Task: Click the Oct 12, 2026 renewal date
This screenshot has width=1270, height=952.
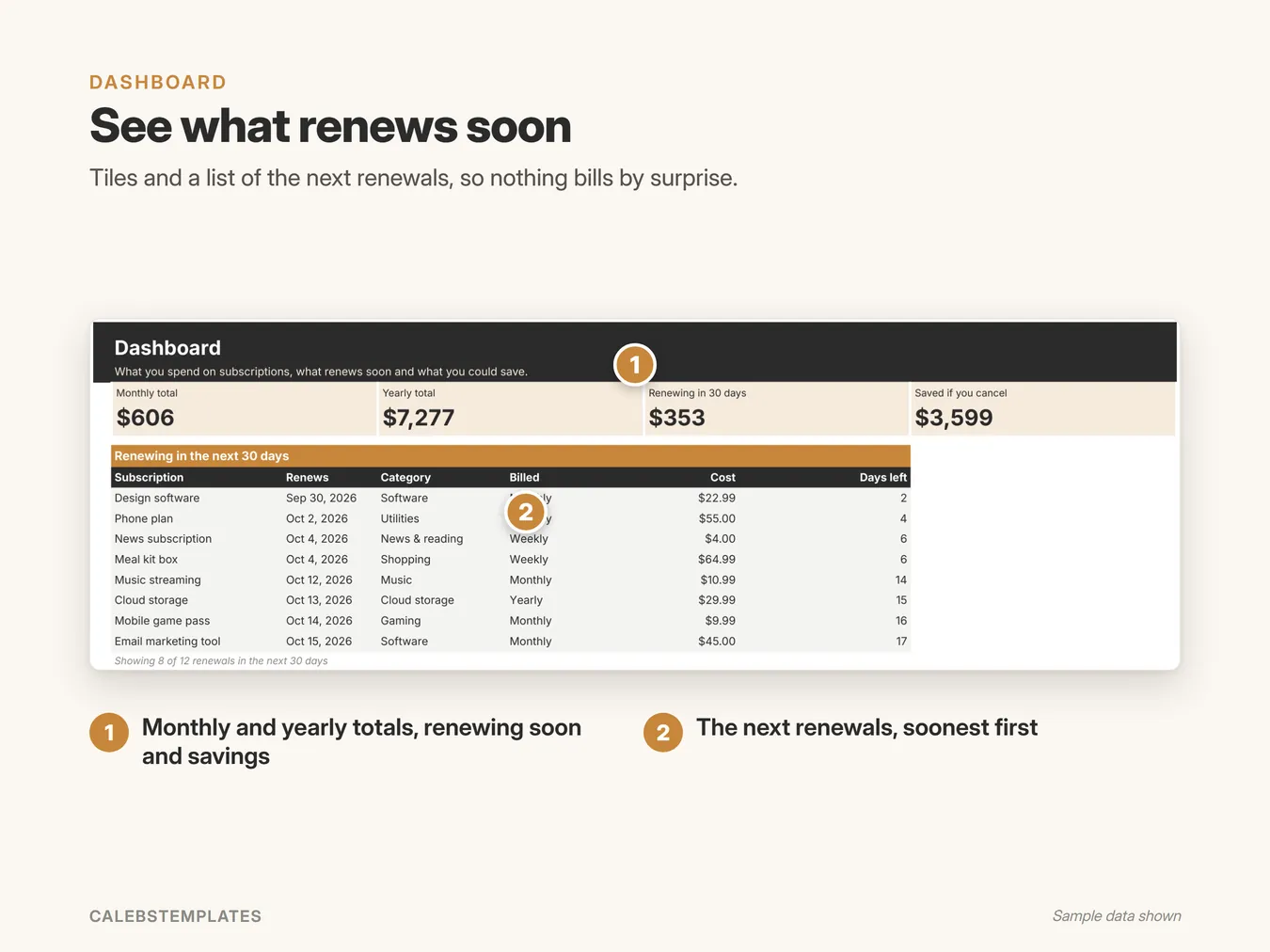Action: click(x=319, y=580)
